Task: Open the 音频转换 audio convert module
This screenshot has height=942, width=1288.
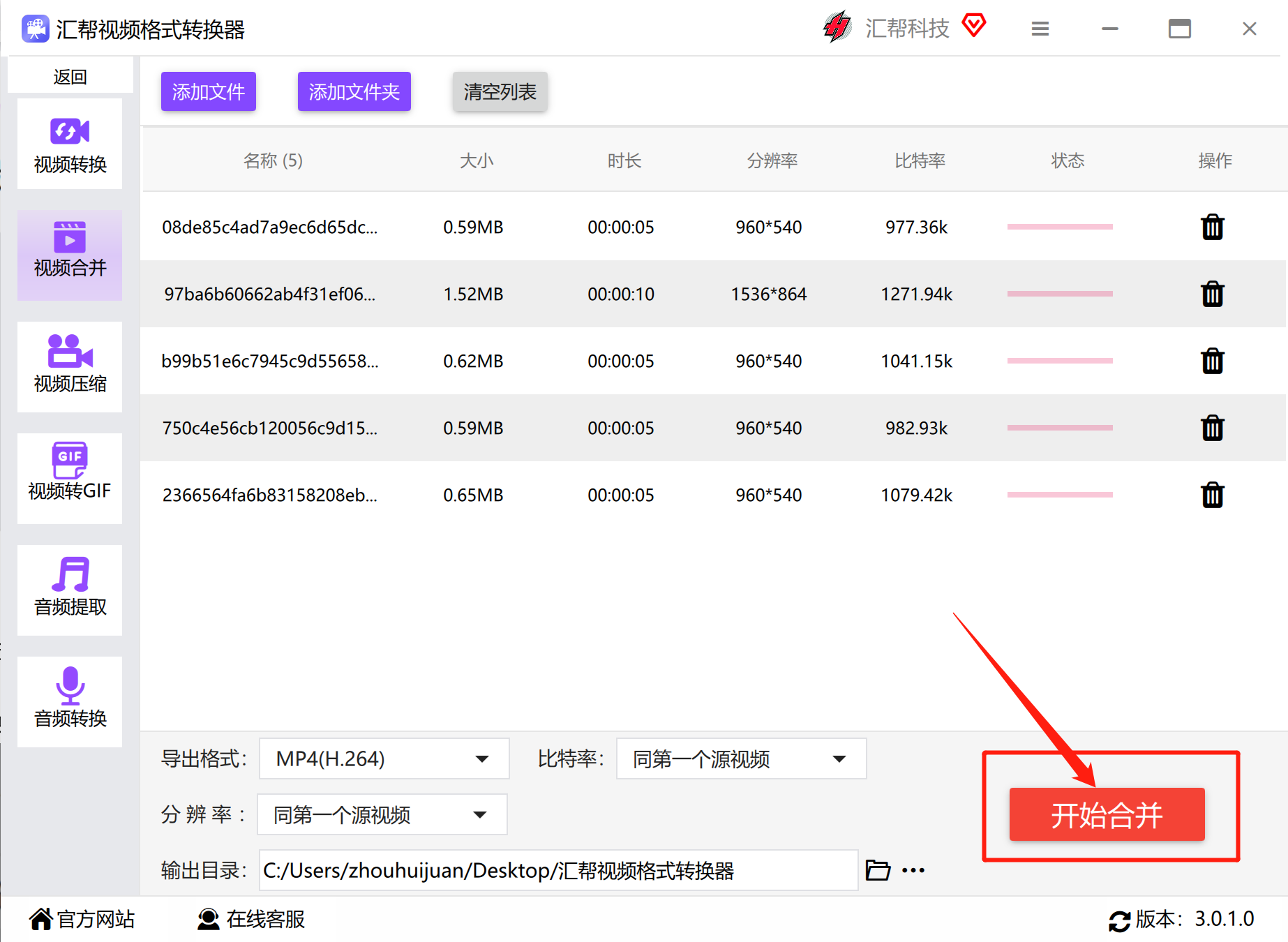Action: click(x=70, y=702)
